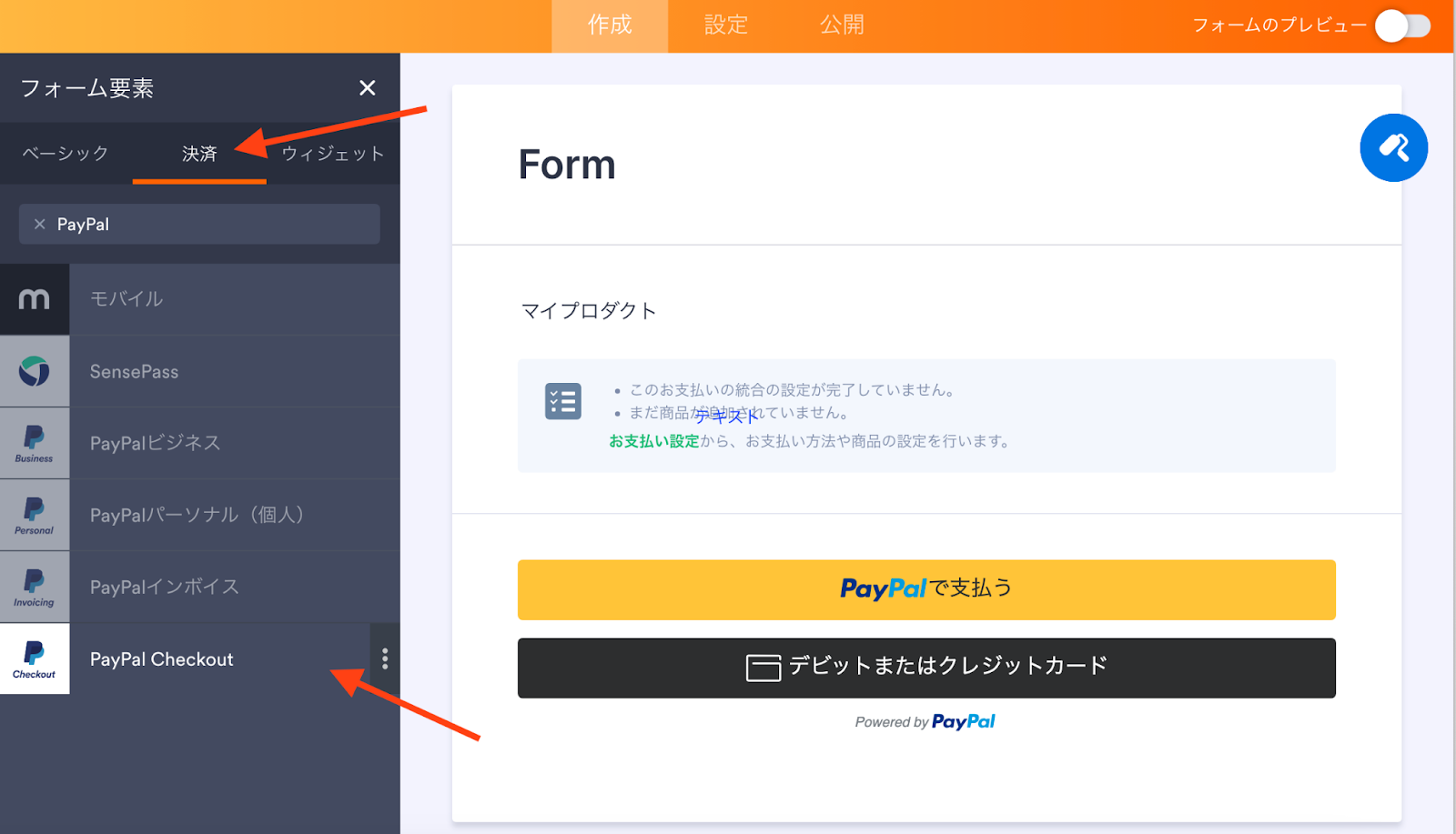Open PayPal Checkout more options menu
The image size is (1456, 834).
point(385,658)
